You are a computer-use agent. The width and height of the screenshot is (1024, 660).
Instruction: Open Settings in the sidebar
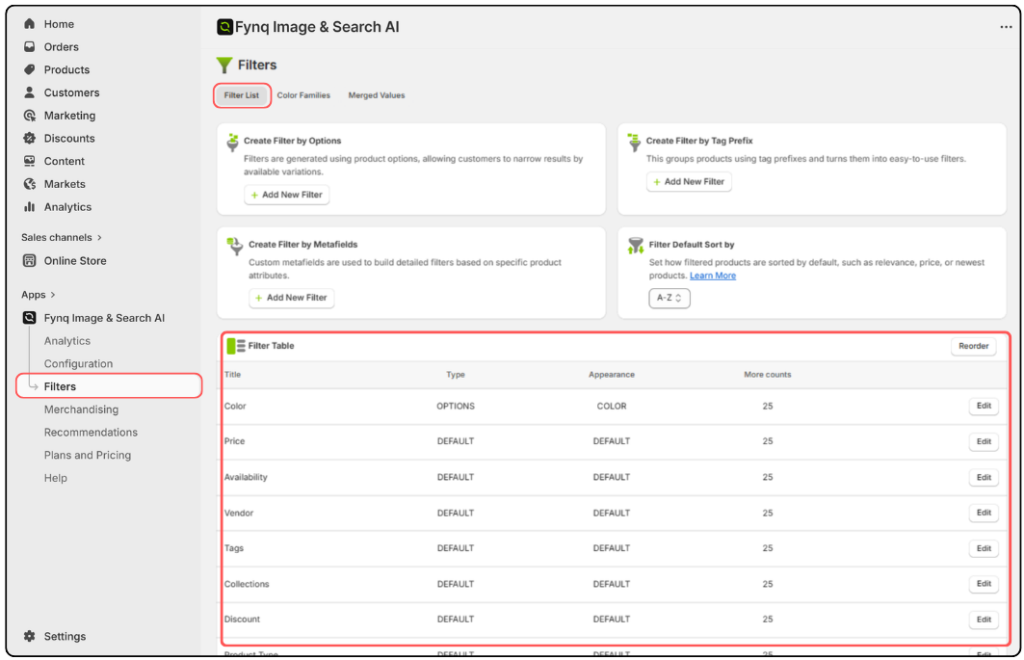(65, 636)
